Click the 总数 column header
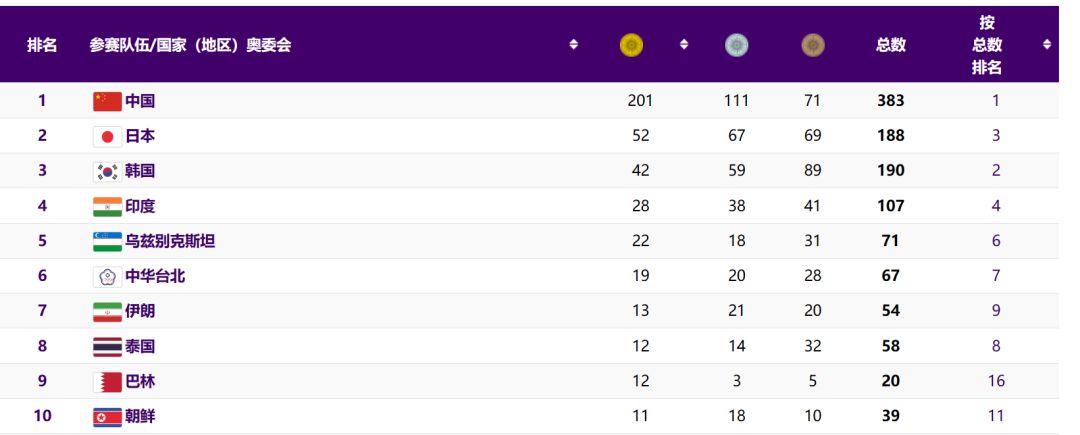The width and height of the screenshot is (1080, 435). 891,45
